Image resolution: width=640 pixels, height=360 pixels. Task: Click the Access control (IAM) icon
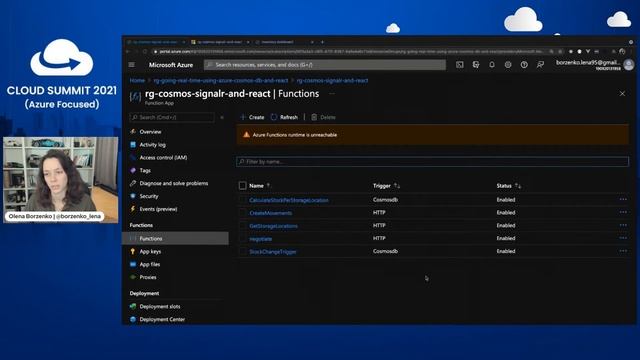[x=133, y=158]
